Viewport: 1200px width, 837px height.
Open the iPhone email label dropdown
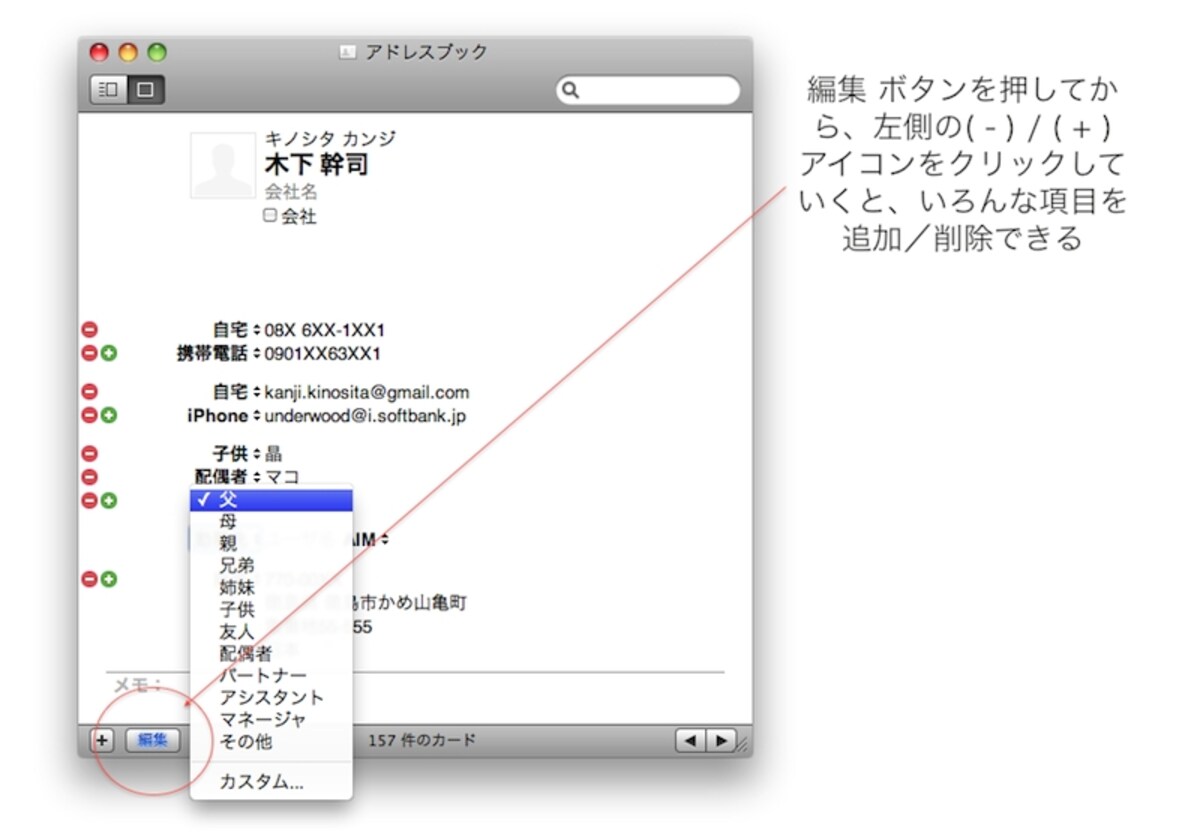pyautogui.click(x=256, y=416)
